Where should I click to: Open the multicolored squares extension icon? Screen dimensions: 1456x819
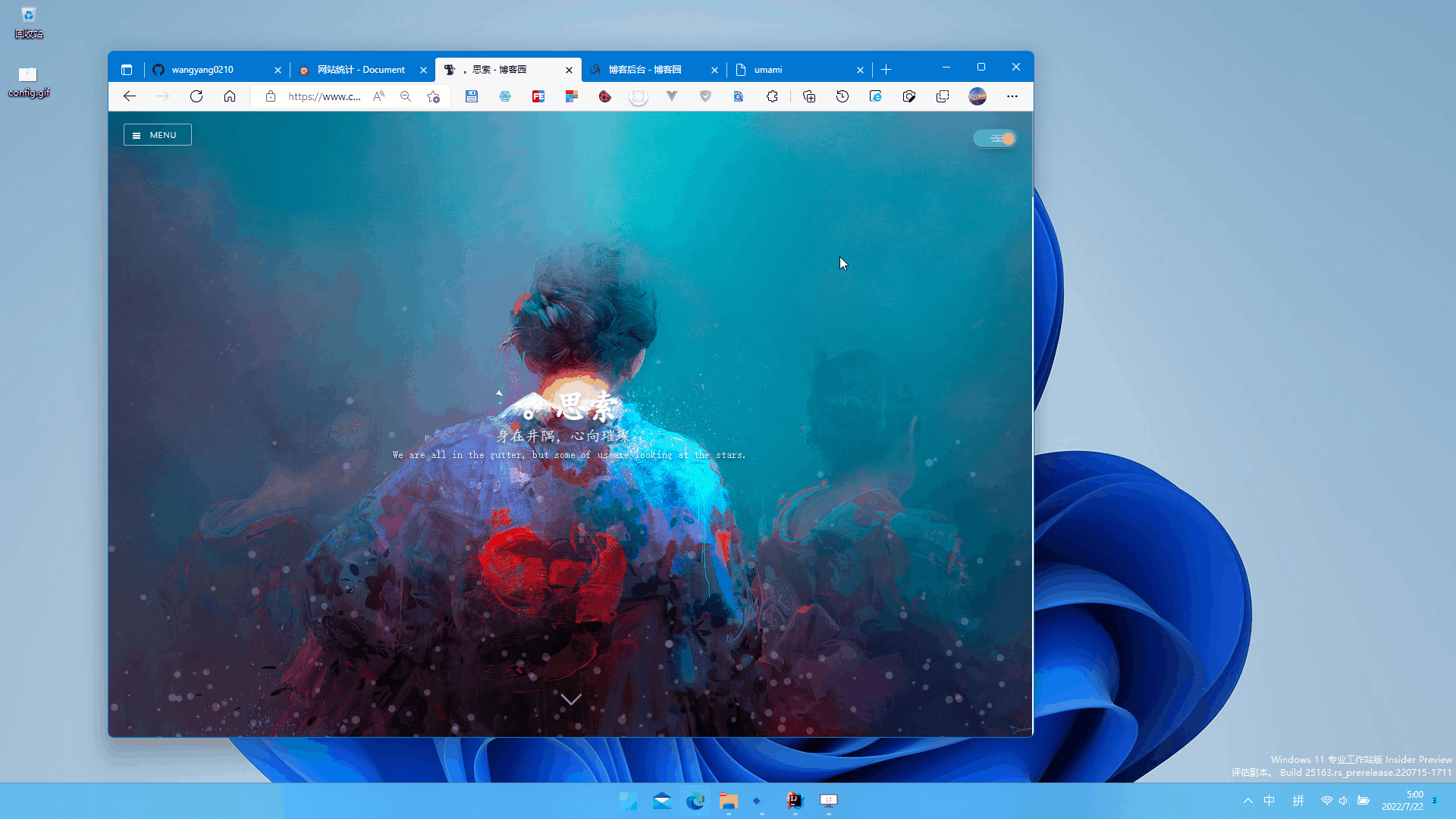coord(572,96)
